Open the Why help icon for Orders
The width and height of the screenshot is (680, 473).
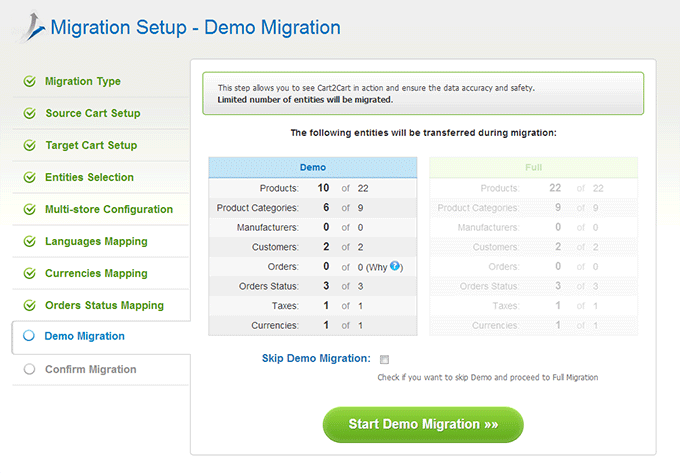[x=395, y=266]
